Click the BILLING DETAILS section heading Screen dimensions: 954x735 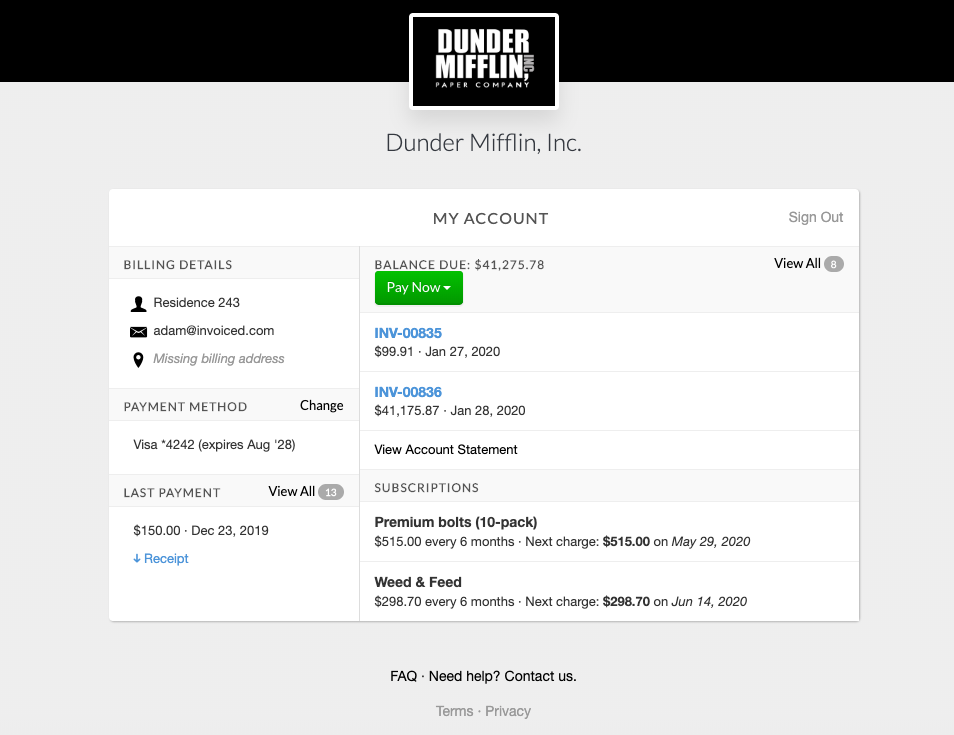pos(178,265)
